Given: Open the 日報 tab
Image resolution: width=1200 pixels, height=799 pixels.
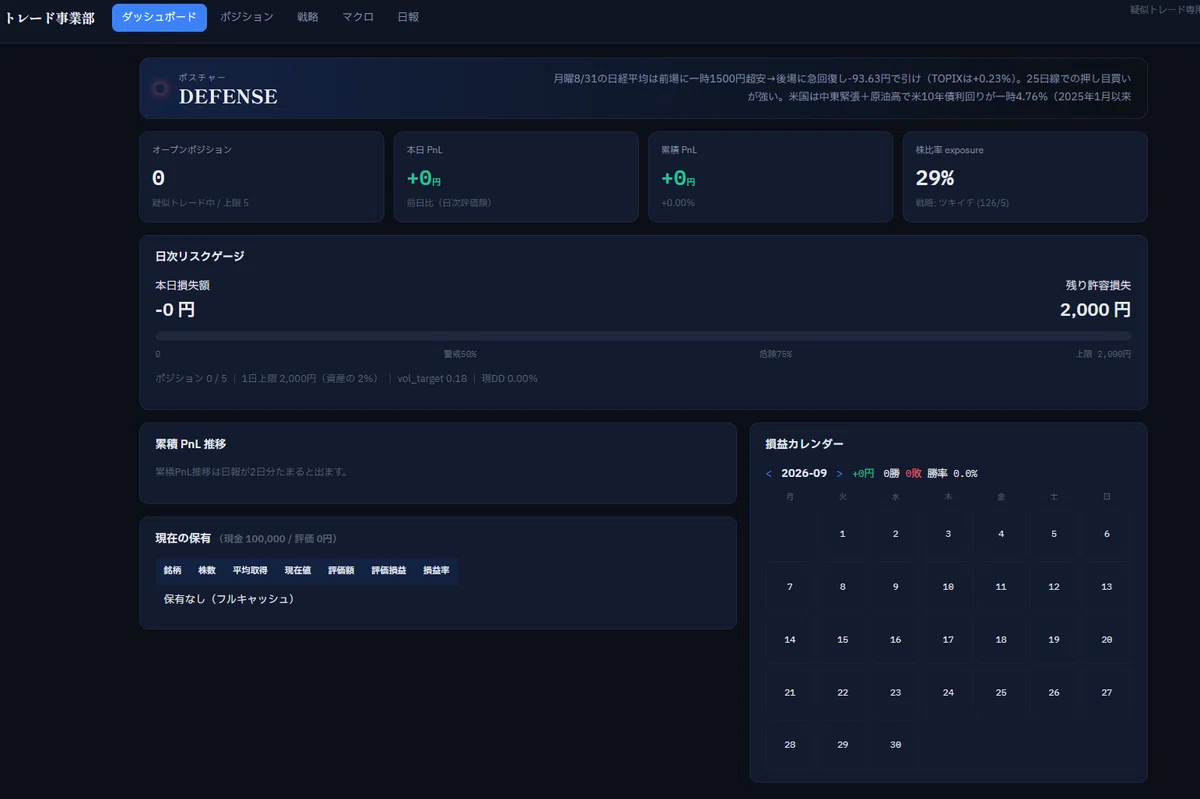Looking at the screenshot, I should (x=408, y=17).
